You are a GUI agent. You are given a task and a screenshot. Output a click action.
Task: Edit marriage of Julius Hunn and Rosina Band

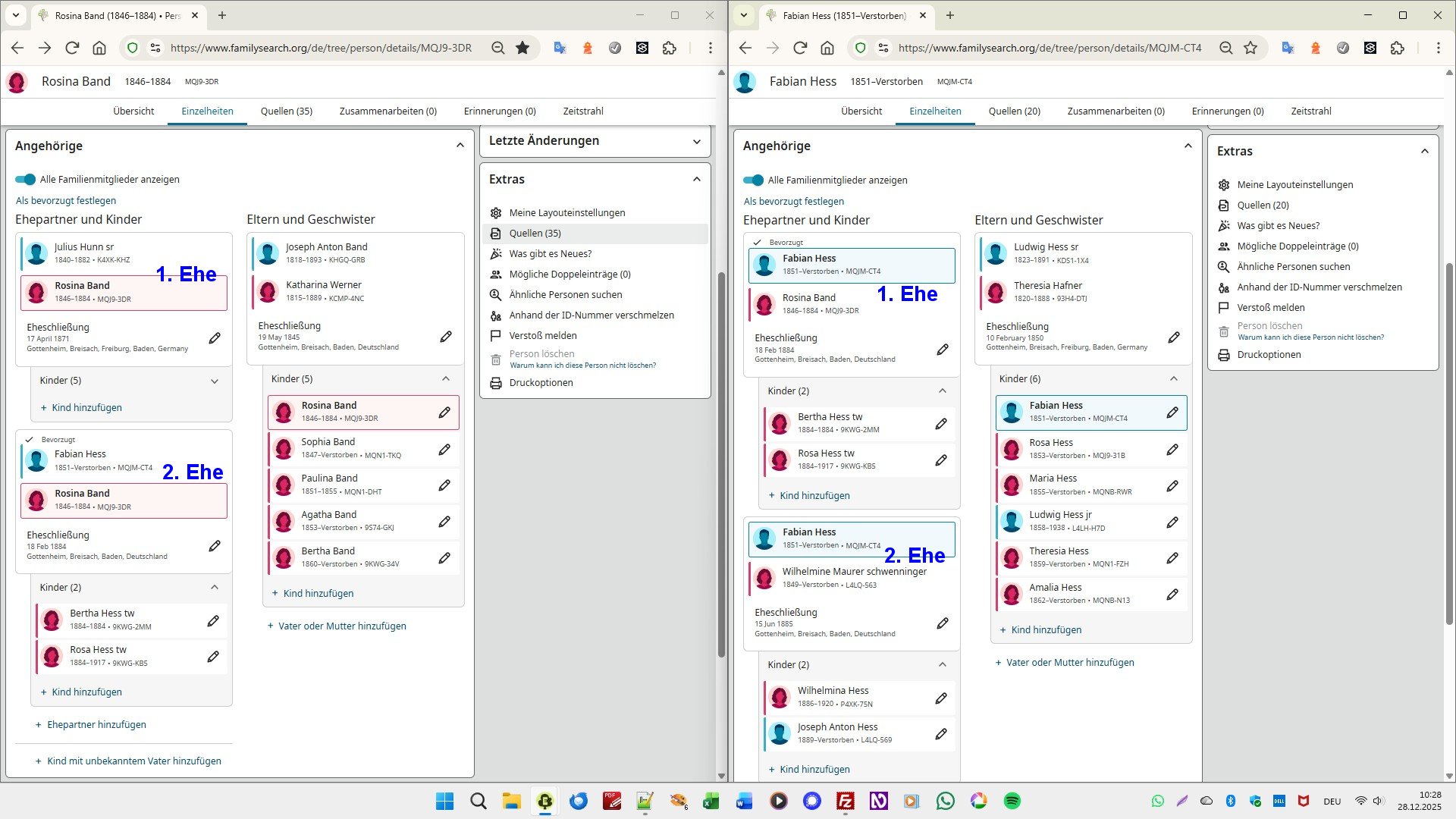click(215, 338)
